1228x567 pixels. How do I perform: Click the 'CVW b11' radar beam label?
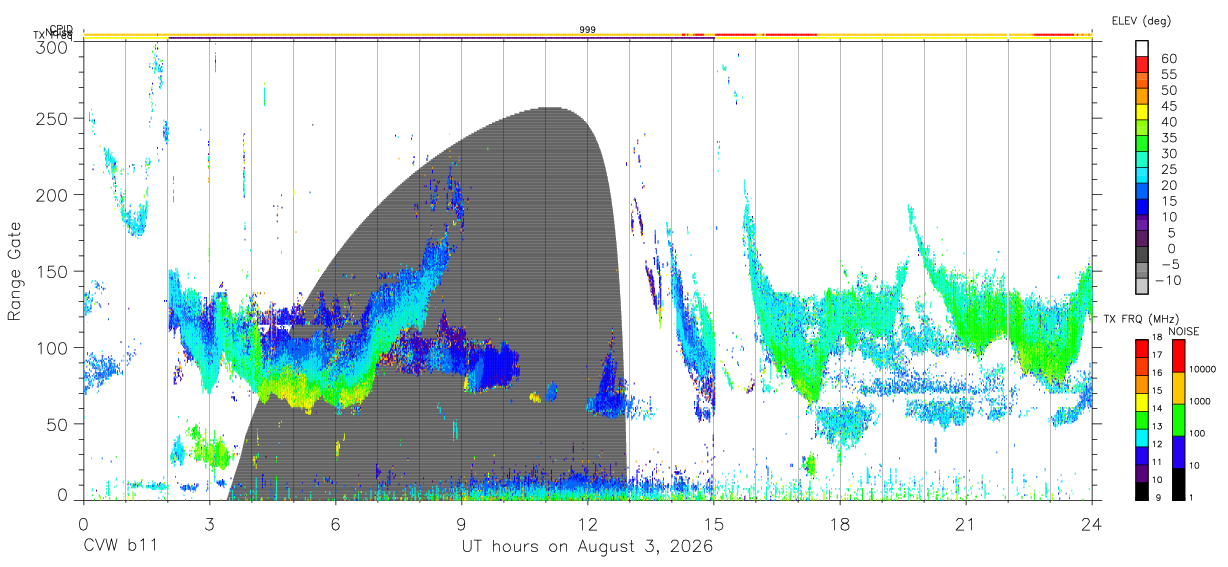pos(120,547)
